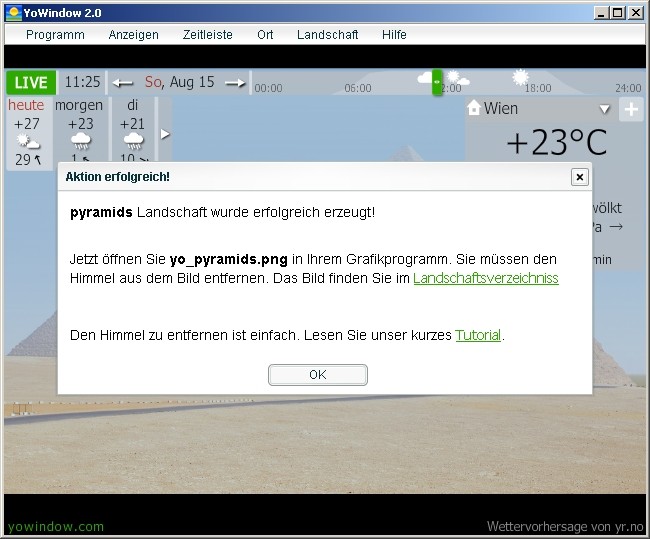The width and height of the screenshot is (650, 539).
Task: Go to previous day with left arrow
Action: (122, 83)
